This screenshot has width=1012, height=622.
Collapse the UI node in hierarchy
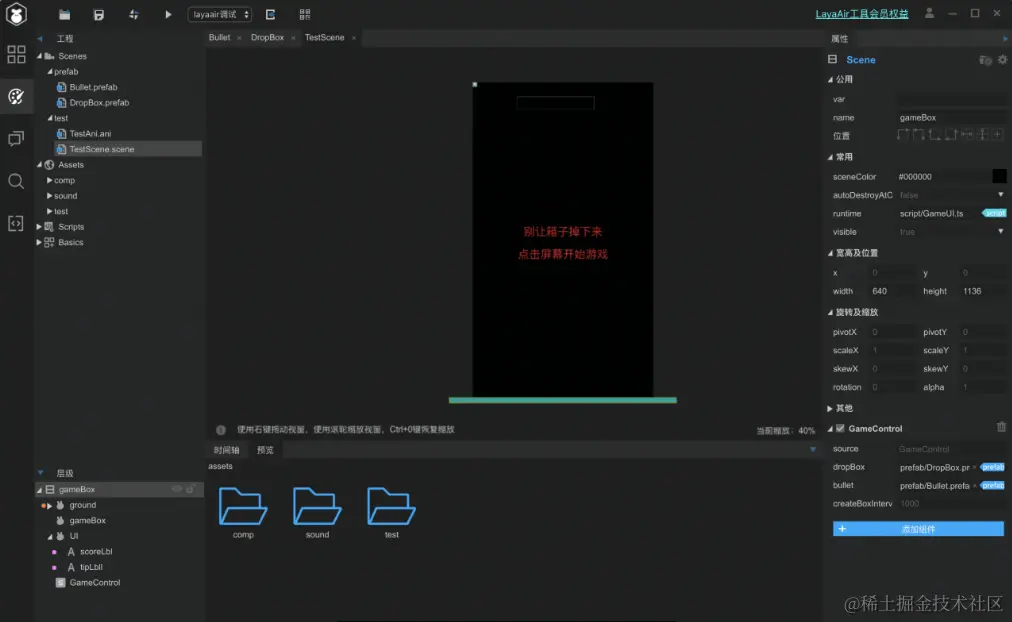pyautogui.click(x=50, y=536)
